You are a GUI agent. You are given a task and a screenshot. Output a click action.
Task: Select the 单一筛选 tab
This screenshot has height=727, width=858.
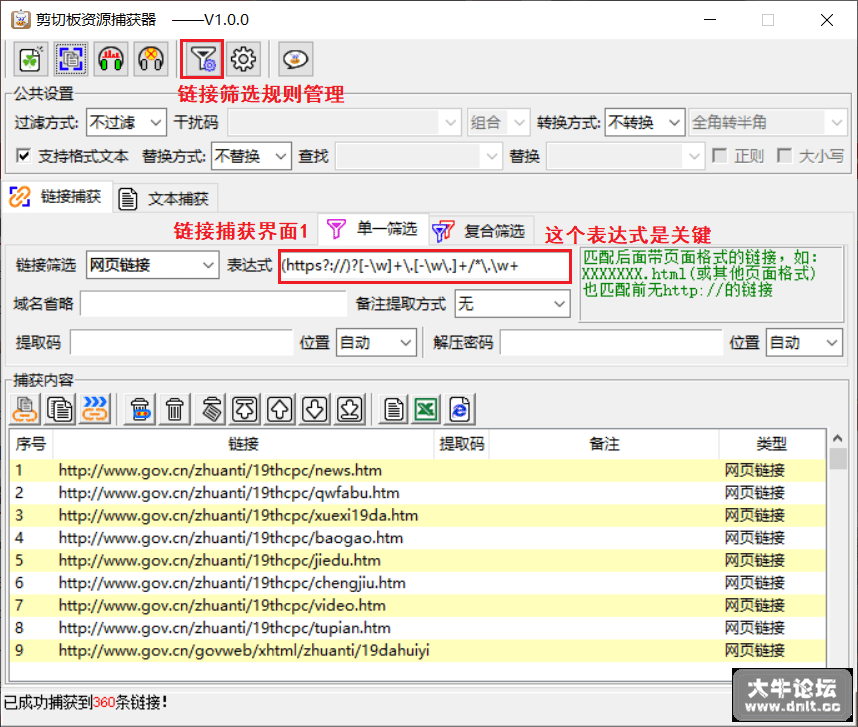click(x=373, y=229)
